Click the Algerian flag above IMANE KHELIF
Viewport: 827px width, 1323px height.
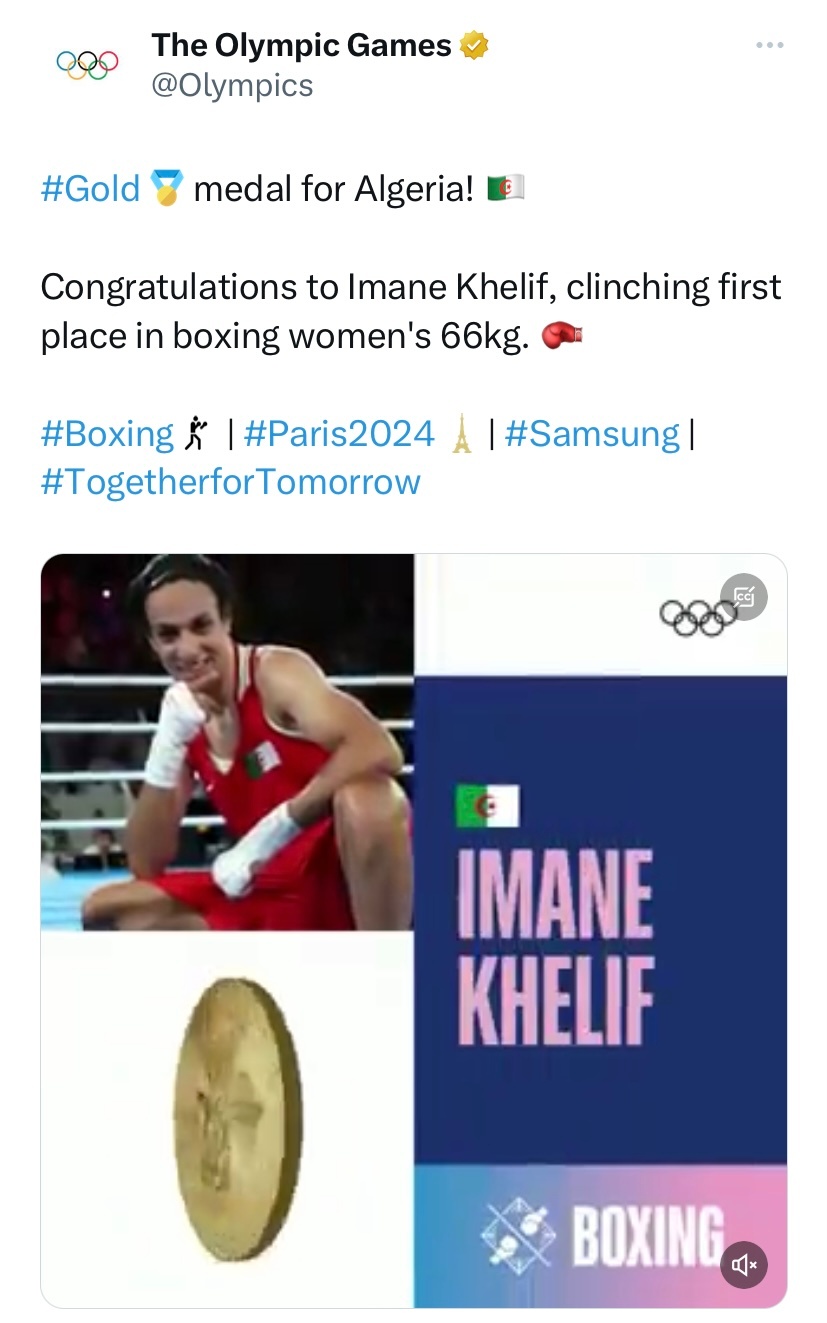(487, 806)
